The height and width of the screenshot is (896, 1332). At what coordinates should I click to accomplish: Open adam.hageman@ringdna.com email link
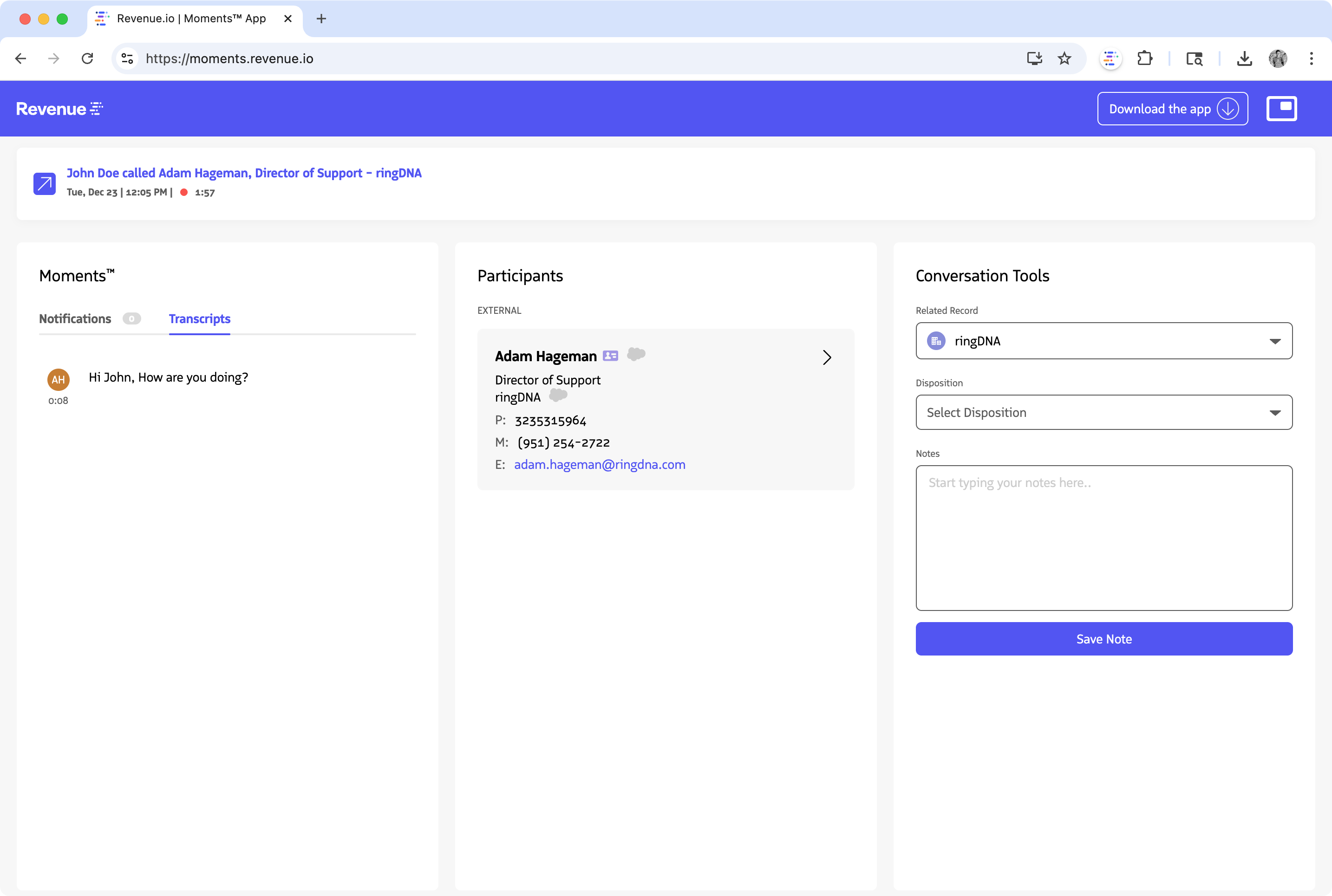pos(599,465)
